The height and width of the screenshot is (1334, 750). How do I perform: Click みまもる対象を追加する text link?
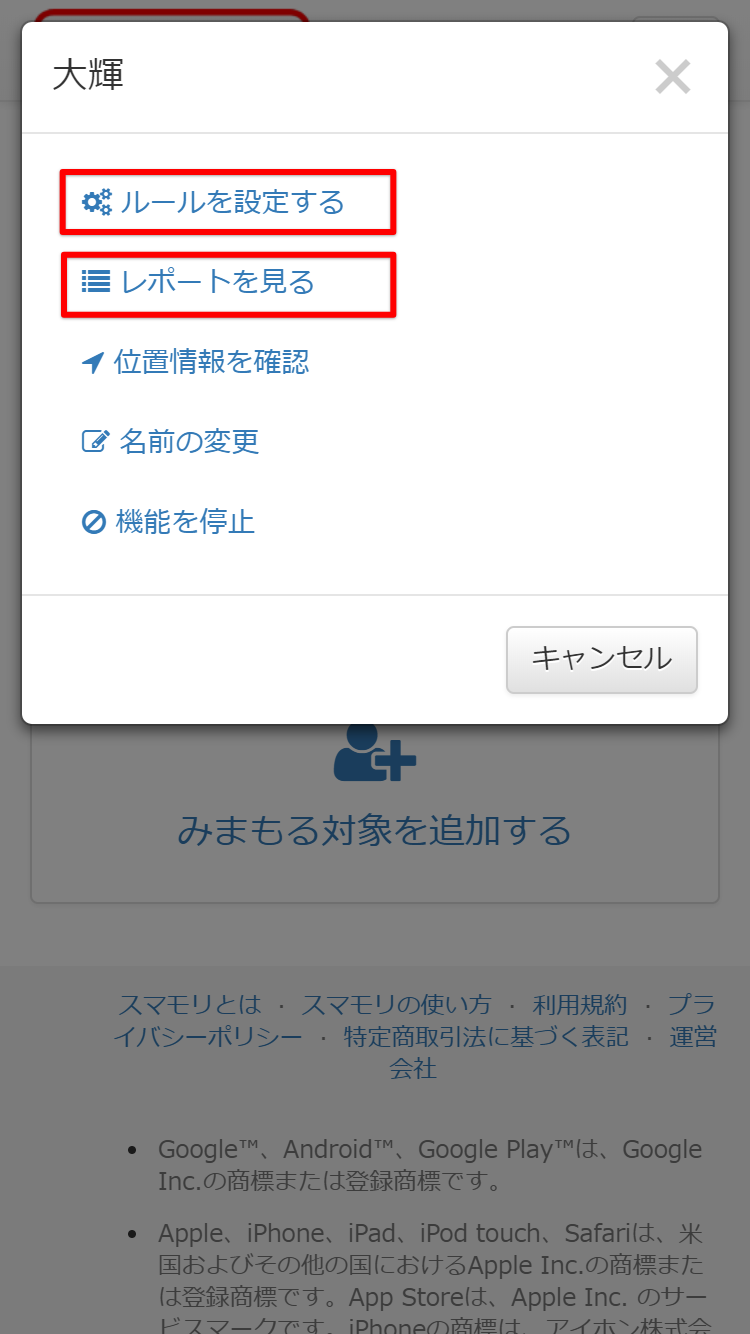[375, 830]
